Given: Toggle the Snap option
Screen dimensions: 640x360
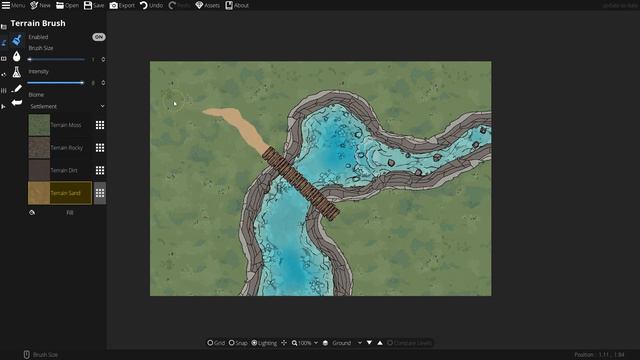Looking at the screenshot, I should 238,343.
